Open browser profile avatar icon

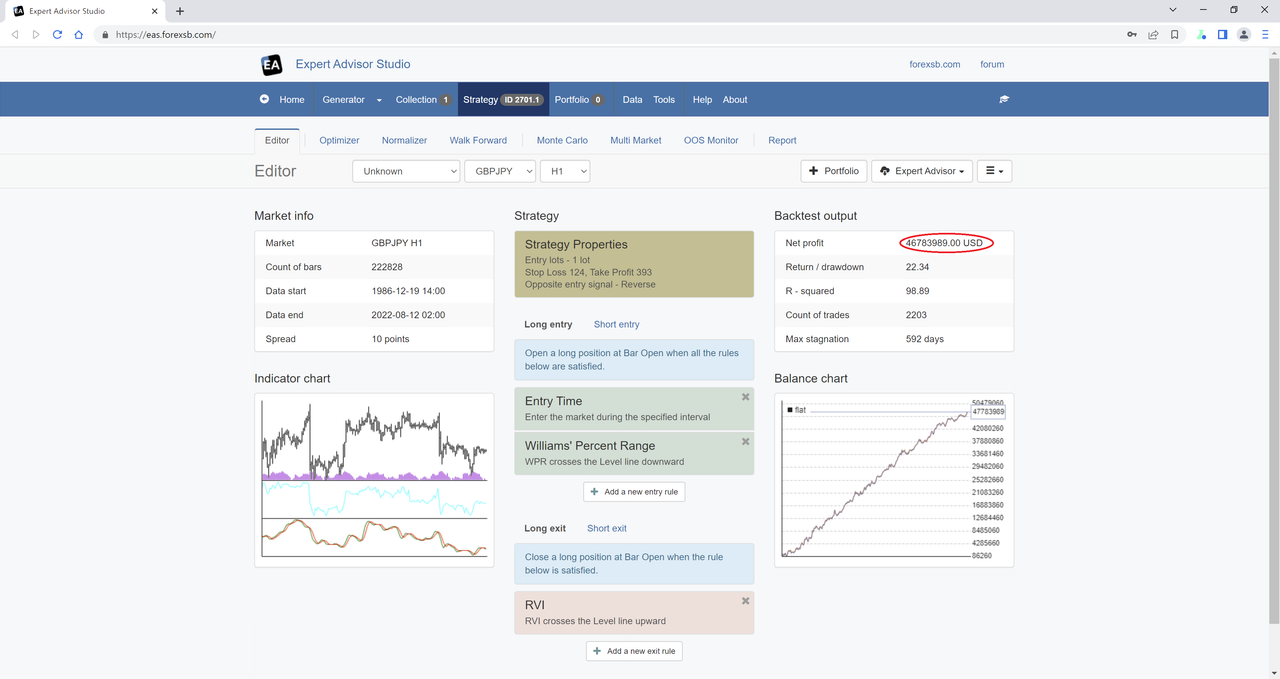pyautogui.click(x=1244, y=34)
